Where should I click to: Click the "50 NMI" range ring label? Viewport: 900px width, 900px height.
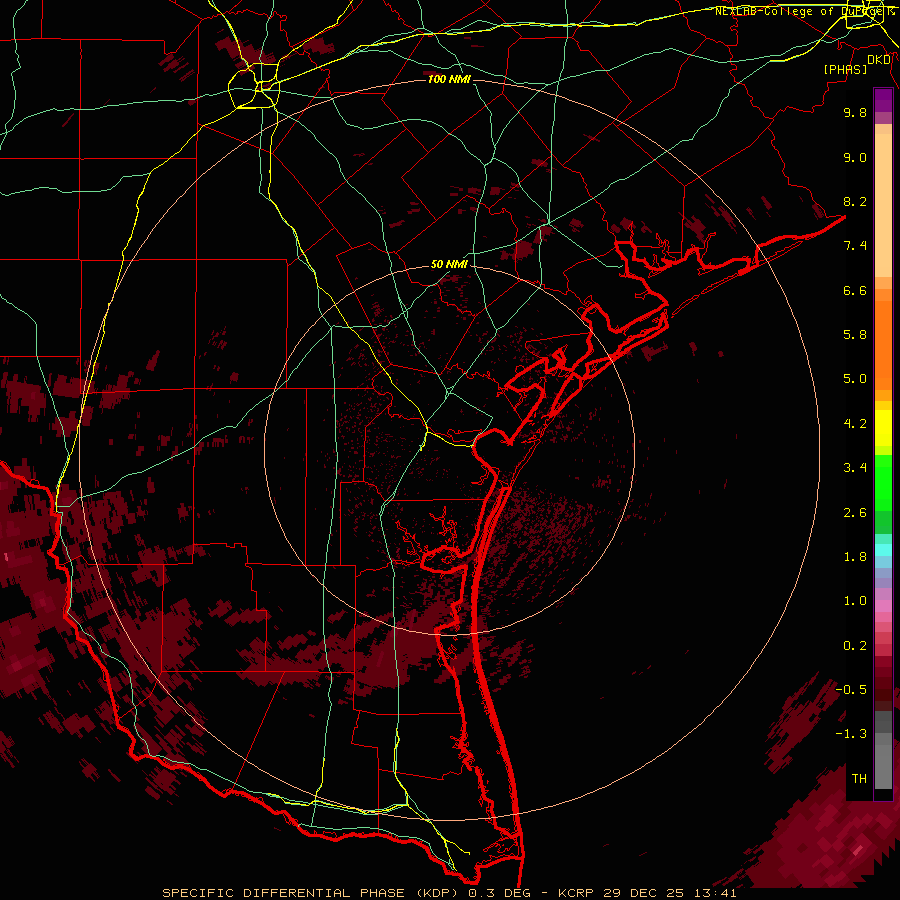(x=449, y=264)
